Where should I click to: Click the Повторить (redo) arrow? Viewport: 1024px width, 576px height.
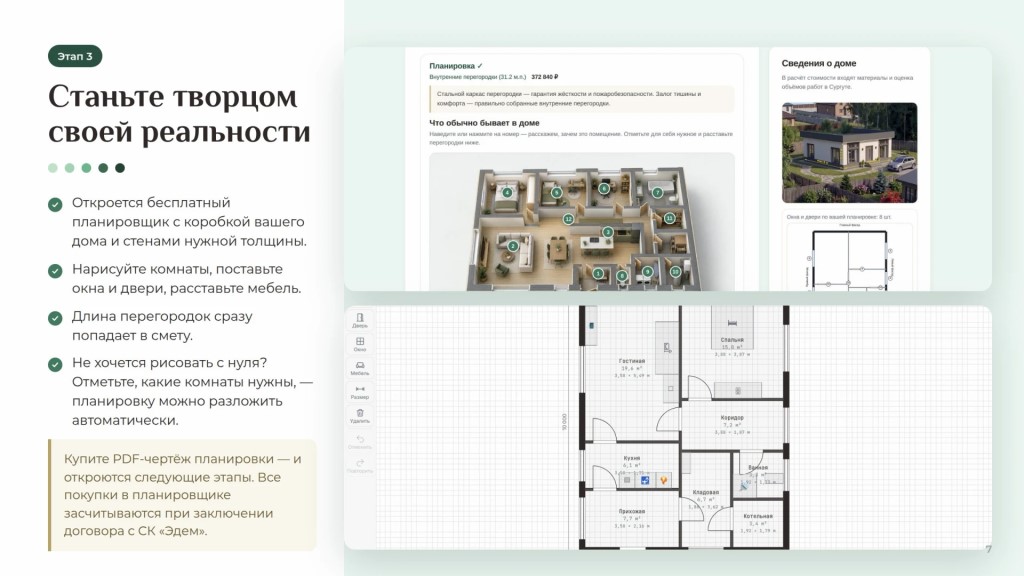click(x=360, y=466)
